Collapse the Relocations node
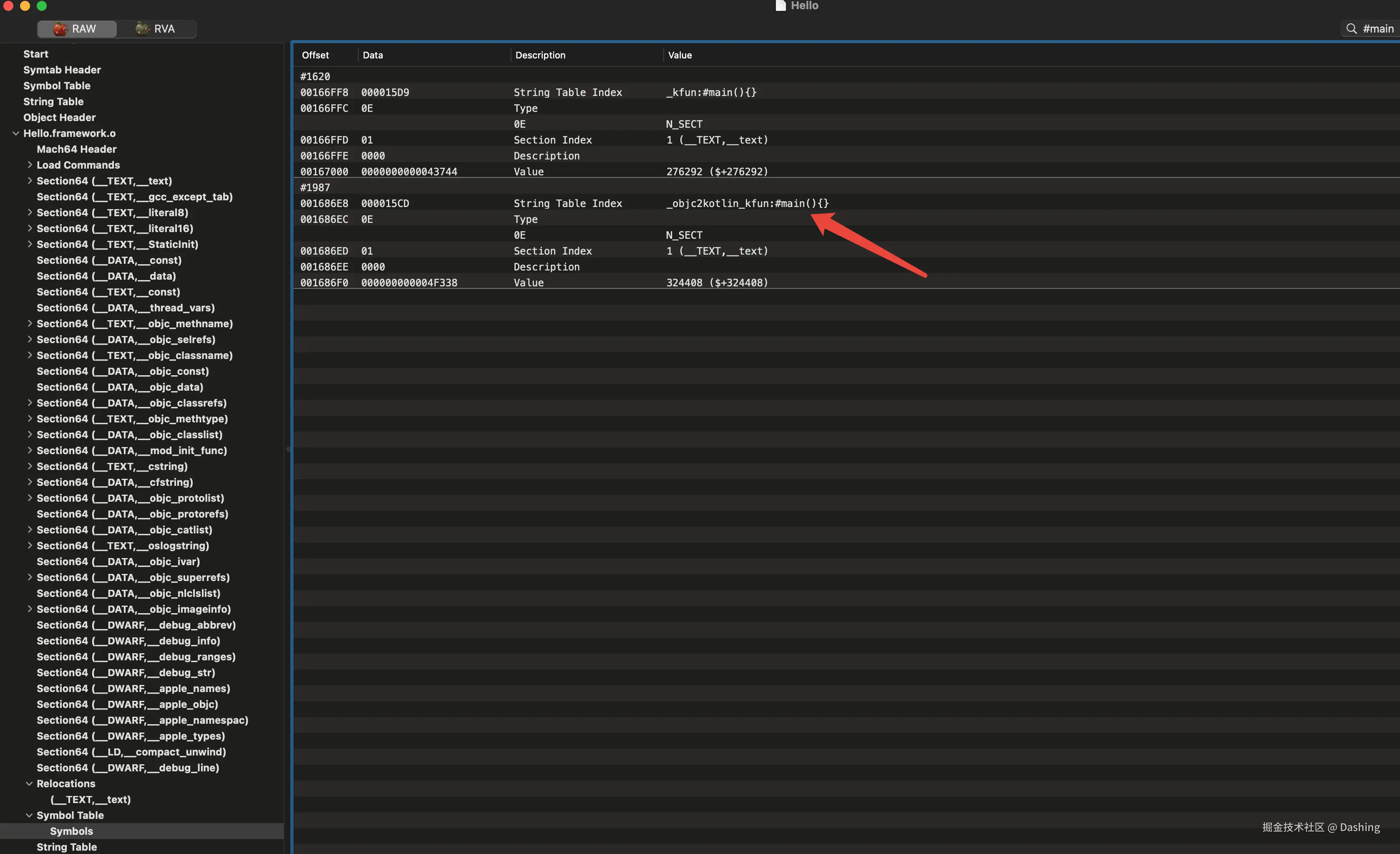1400x854 pixels. [x=30, y=783]
